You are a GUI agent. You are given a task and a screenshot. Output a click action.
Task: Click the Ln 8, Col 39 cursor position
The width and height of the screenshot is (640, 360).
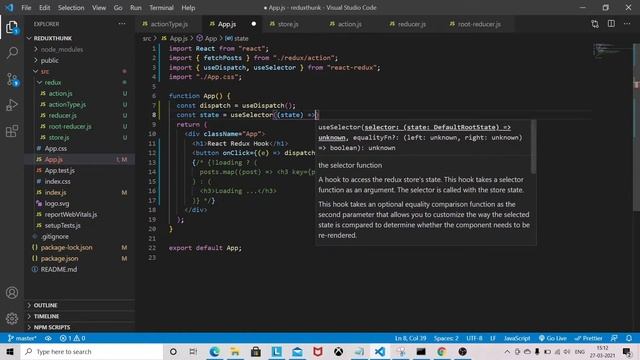point(410,338)
